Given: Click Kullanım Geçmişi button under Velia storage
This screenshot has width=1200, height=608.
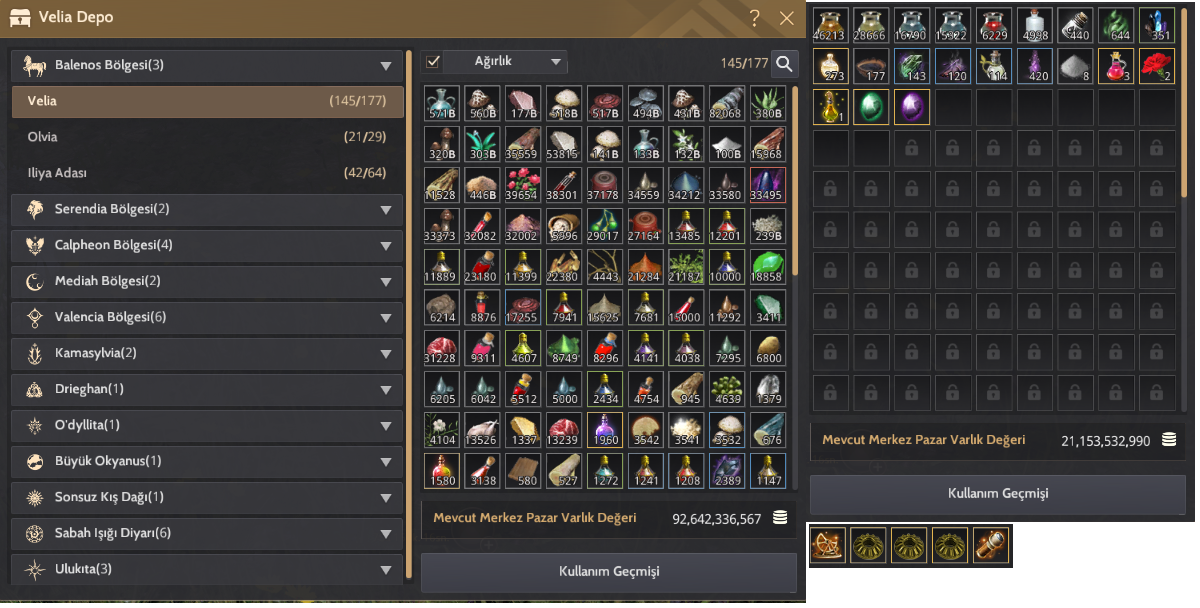Looking at the screenshot, I should (x=608, y=573).
